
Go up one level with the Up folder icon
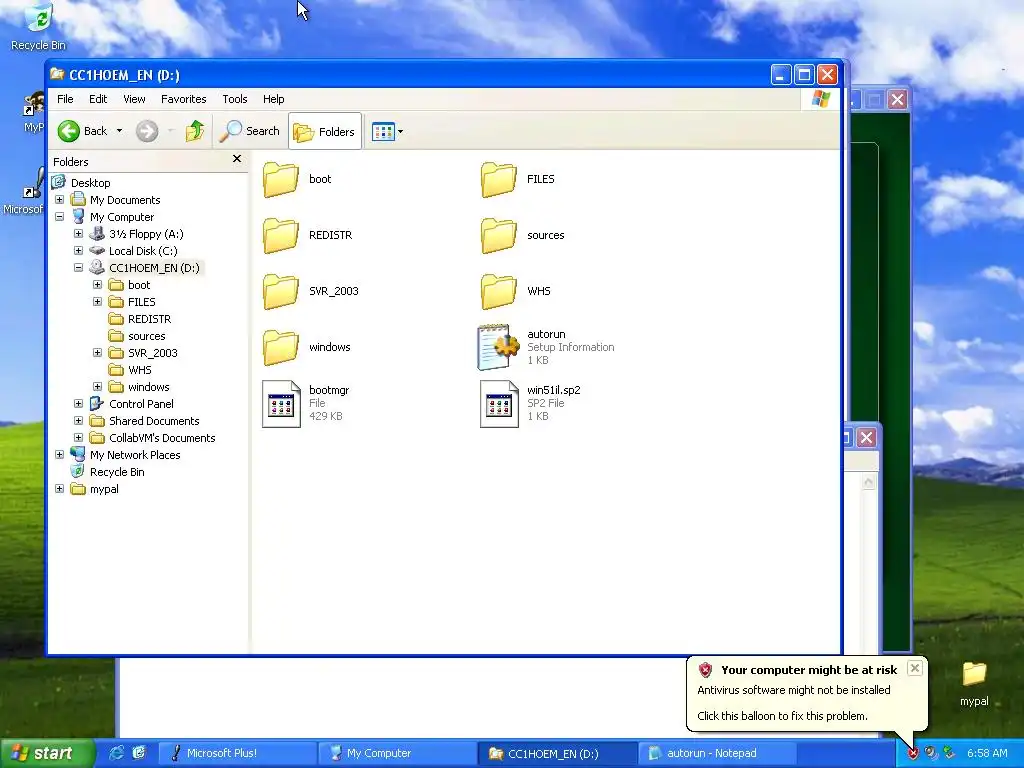click(195, 131)
